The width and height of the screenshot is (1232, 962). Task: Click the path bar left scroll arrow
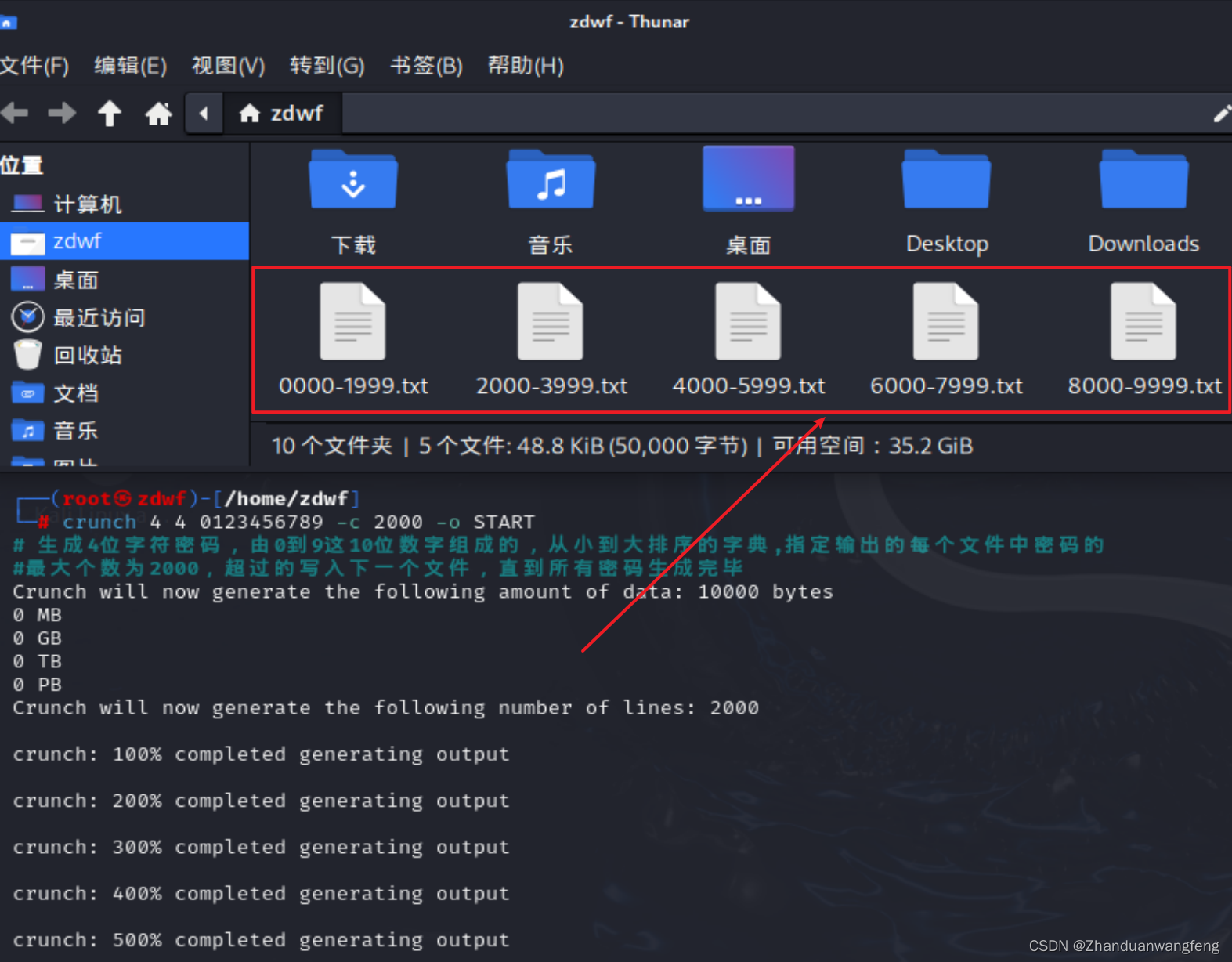click(204, 114)
